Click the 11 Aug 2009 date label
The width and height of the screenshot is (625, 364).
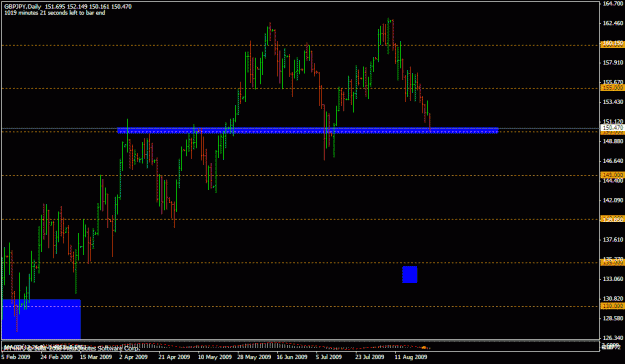click(411, 357)
